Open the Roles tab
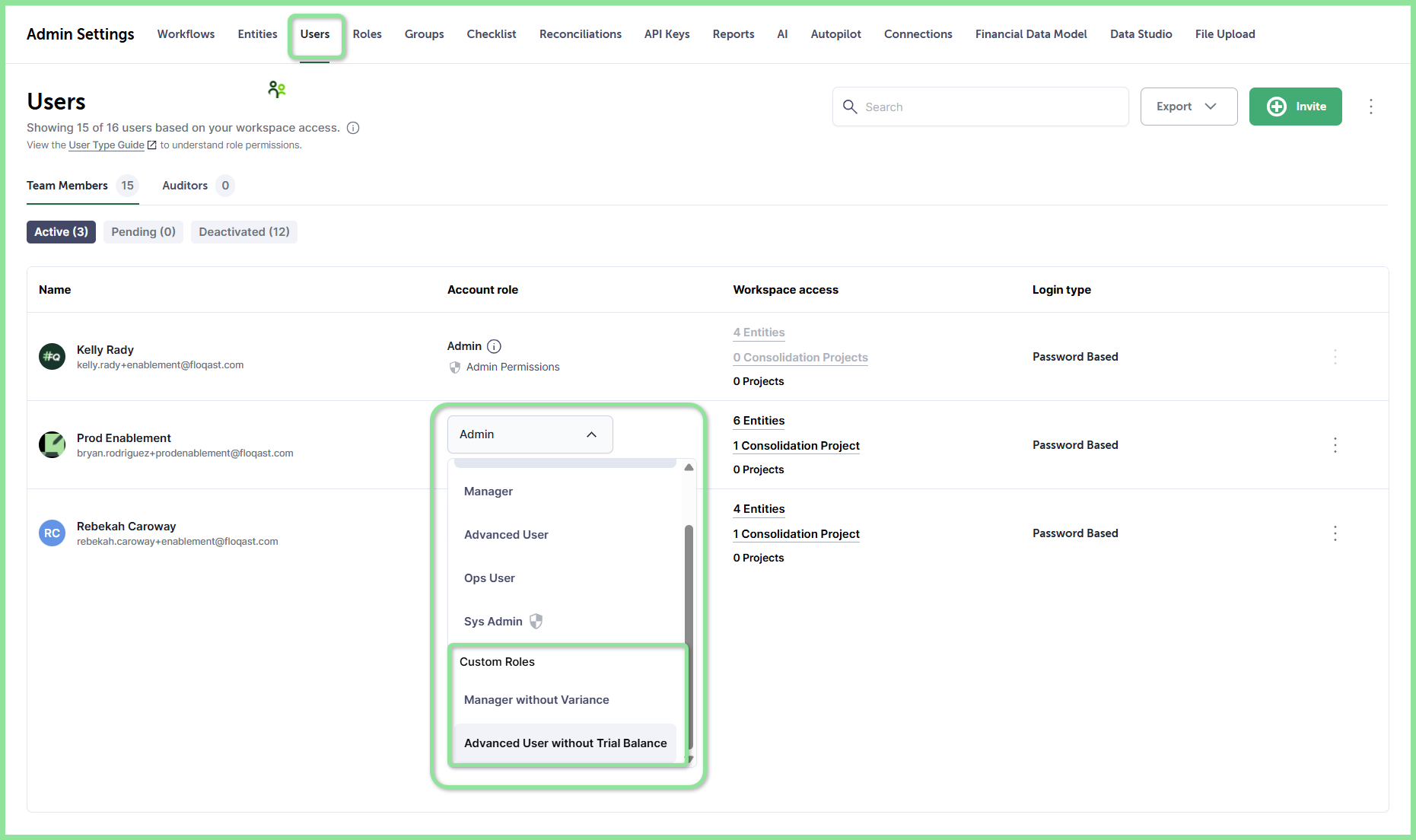Viewport: 1416px width, 840px height. click(367, 34)
